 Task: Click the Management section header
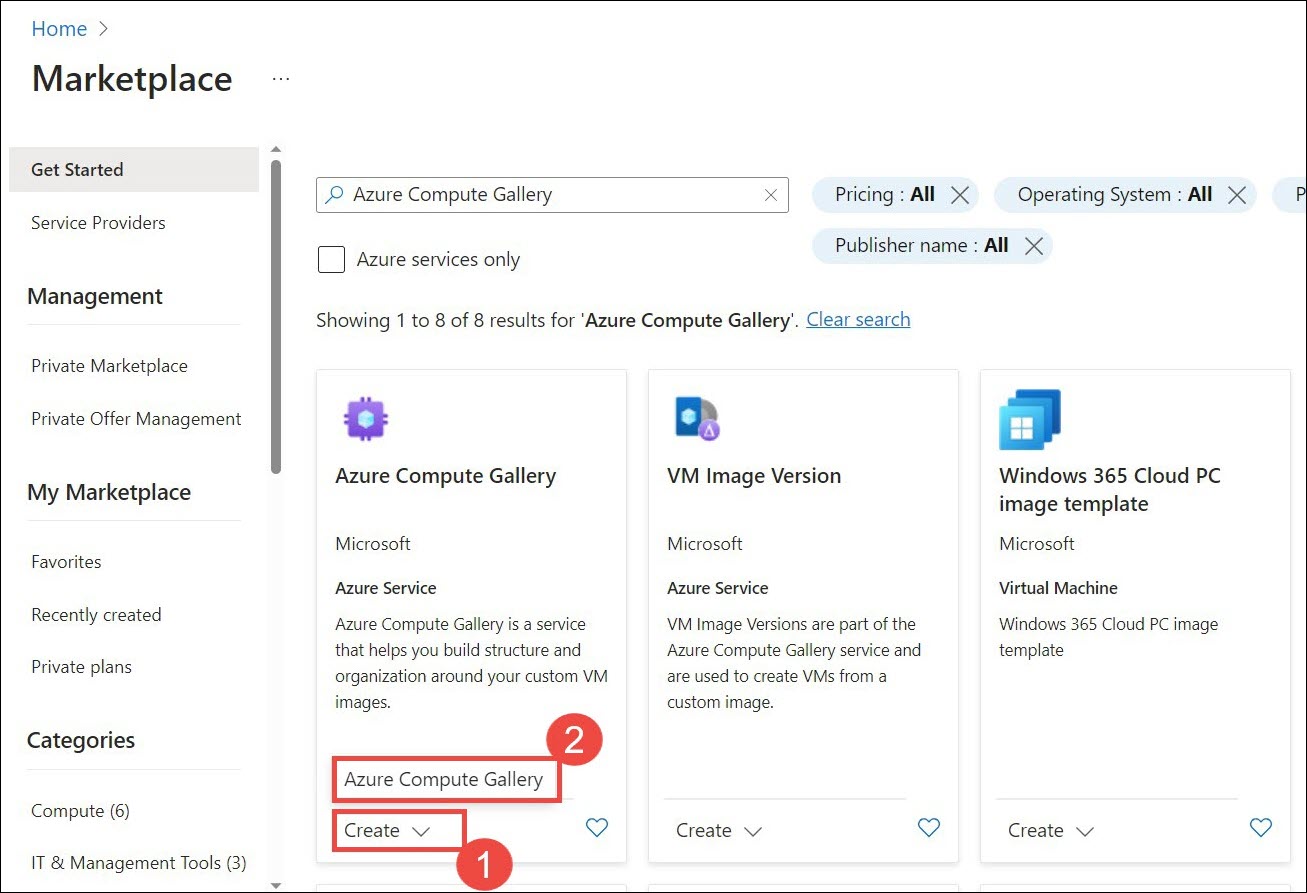[x=95, y=296]
